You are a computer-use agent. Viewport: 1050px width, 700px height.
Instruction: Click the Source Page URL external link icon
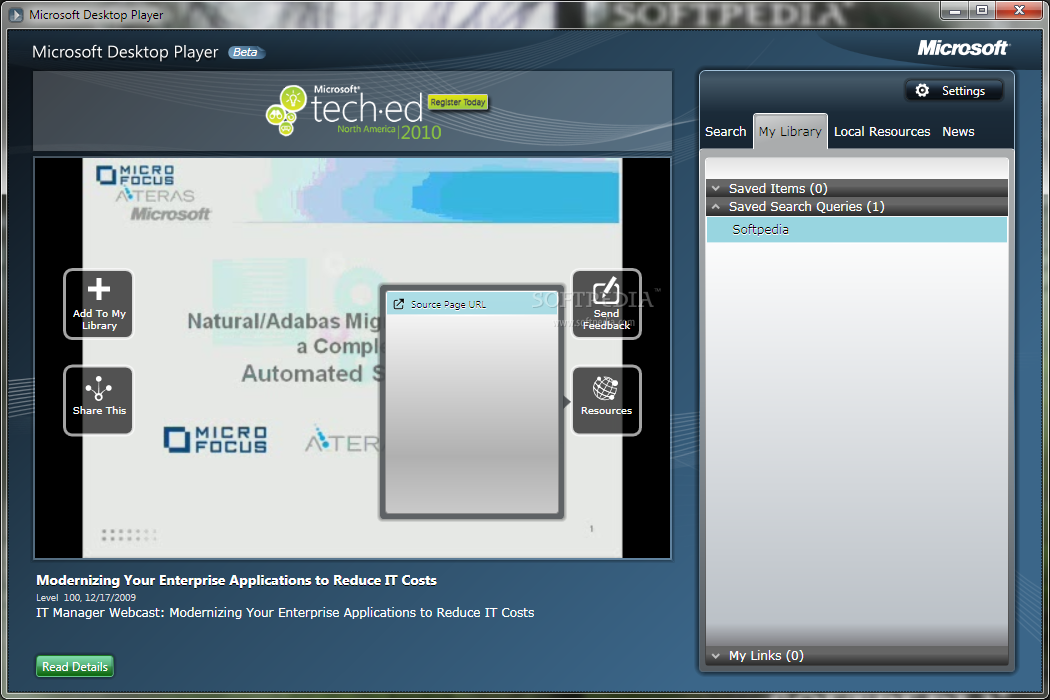398,304
